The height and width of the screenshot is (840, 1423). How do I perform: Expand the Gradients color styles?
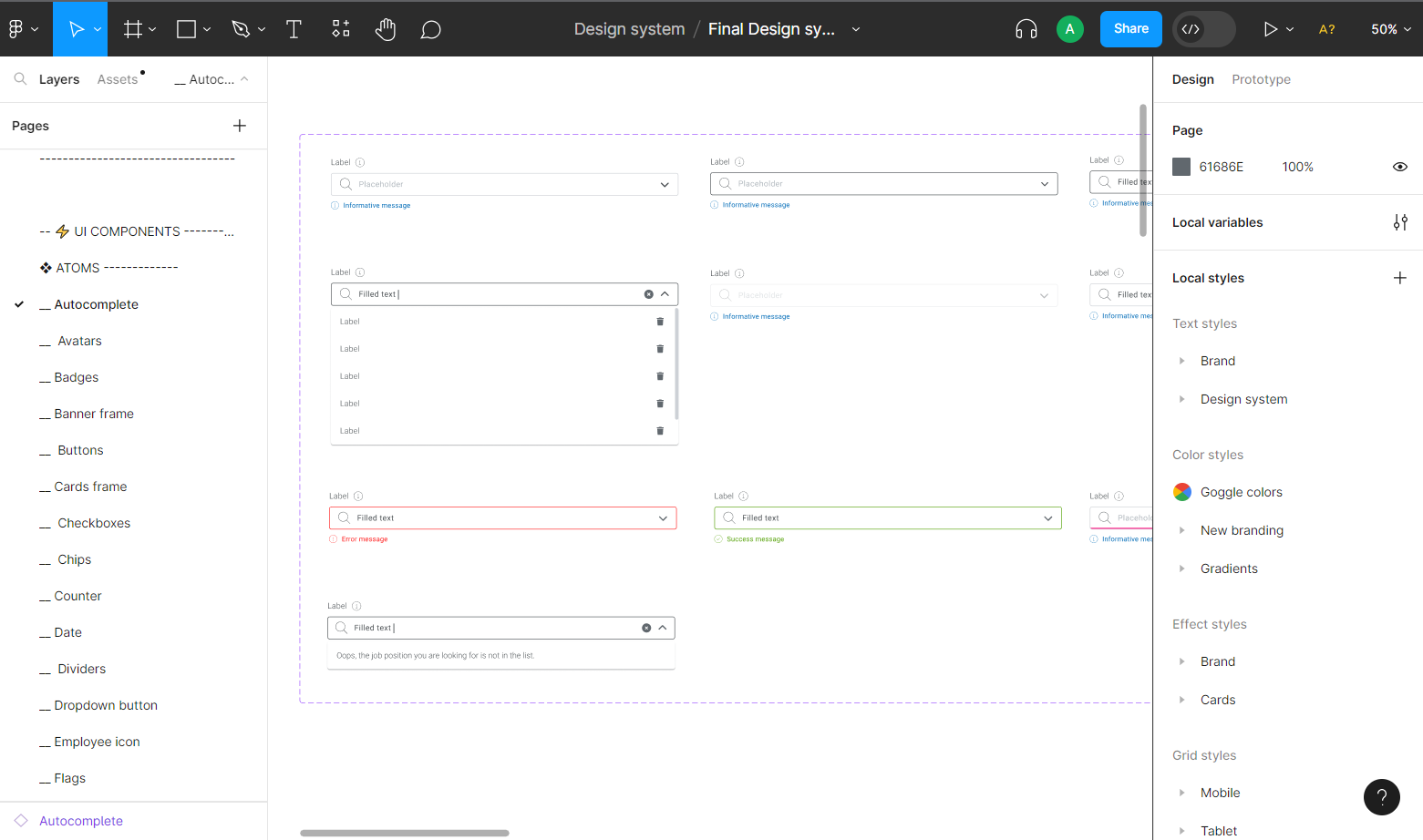pos(1182,569)
